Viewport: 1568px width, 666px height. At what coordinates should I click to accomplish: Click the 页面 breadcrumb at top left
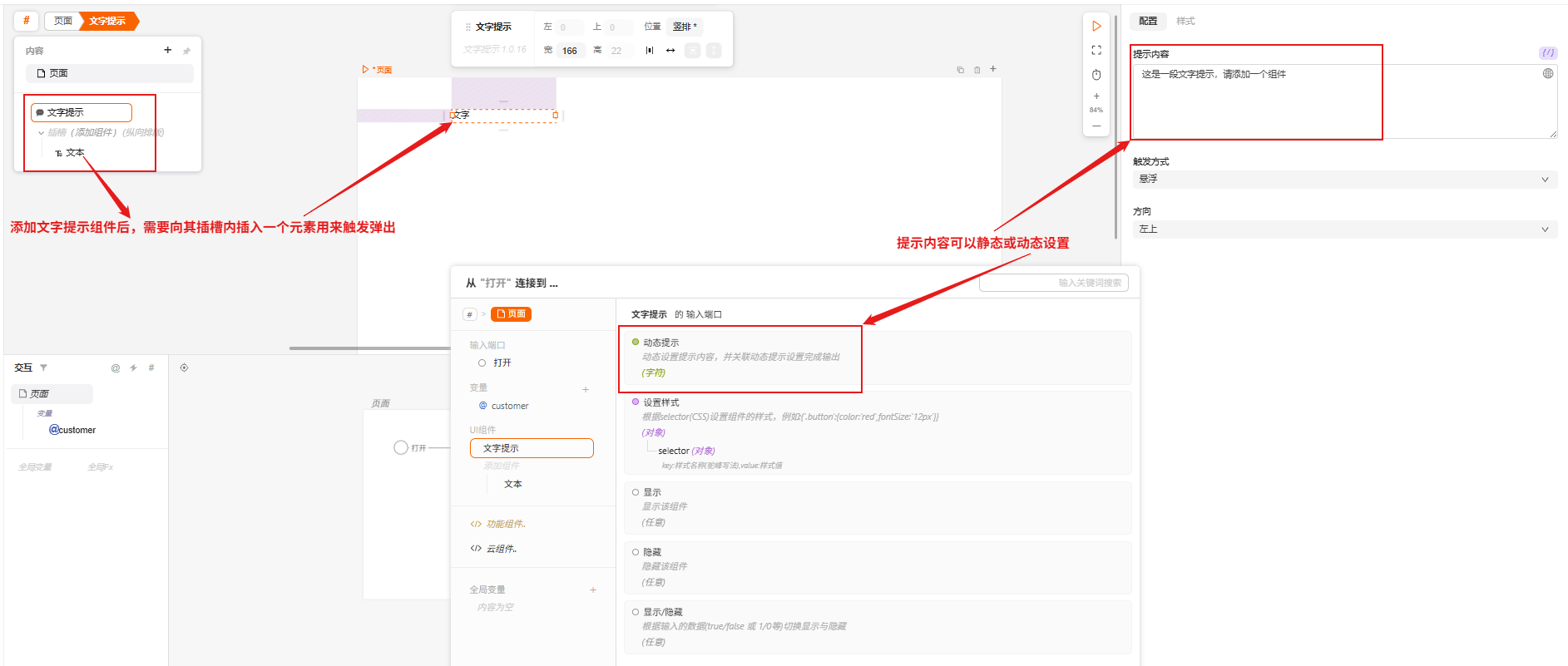(63, 21)
